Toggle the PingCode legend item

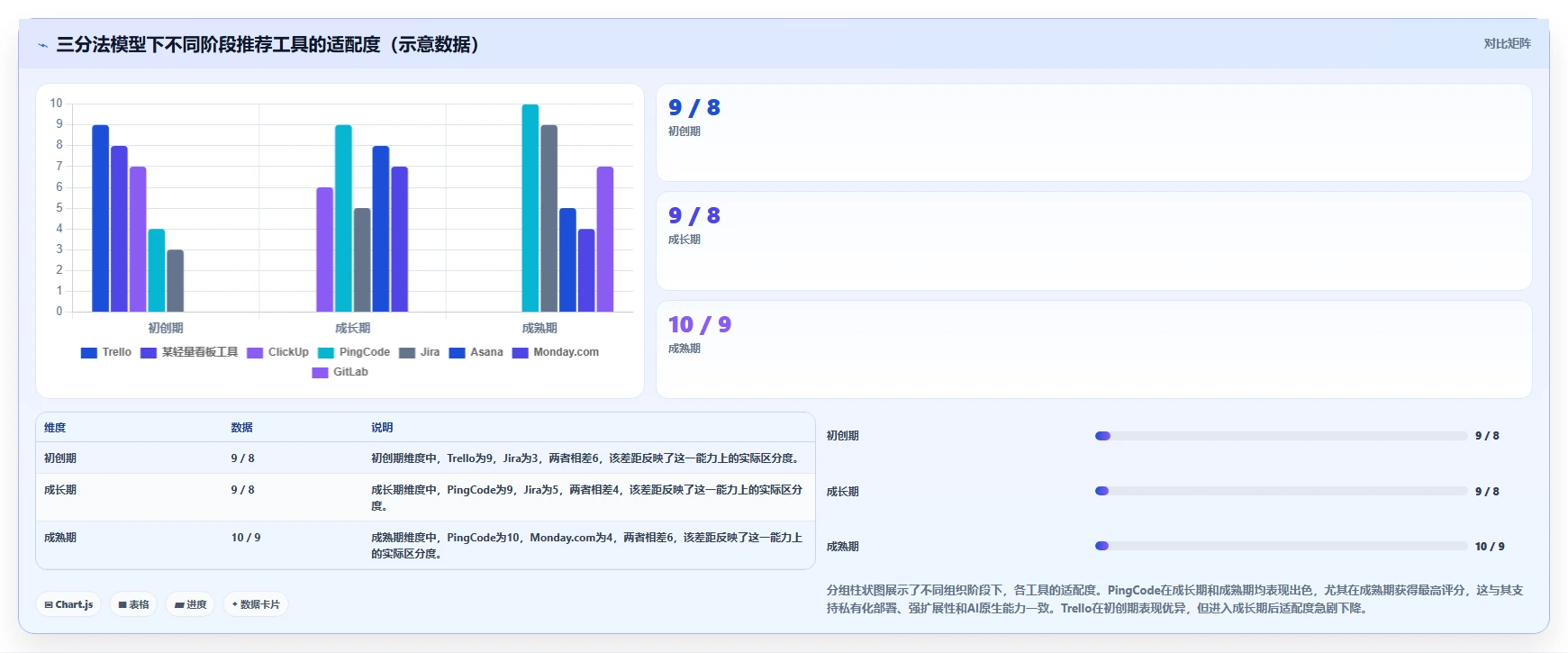354,352
